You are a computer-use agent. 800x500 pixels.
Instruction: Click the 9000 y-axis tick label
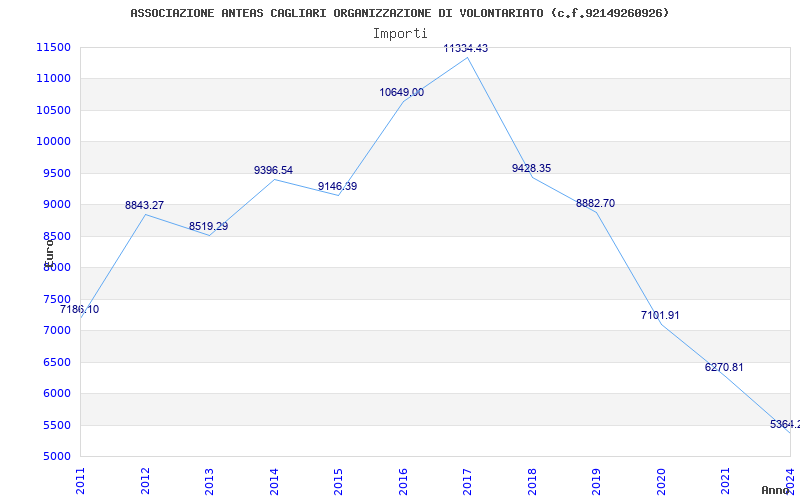pyautogui.click(x=56, y=205)
